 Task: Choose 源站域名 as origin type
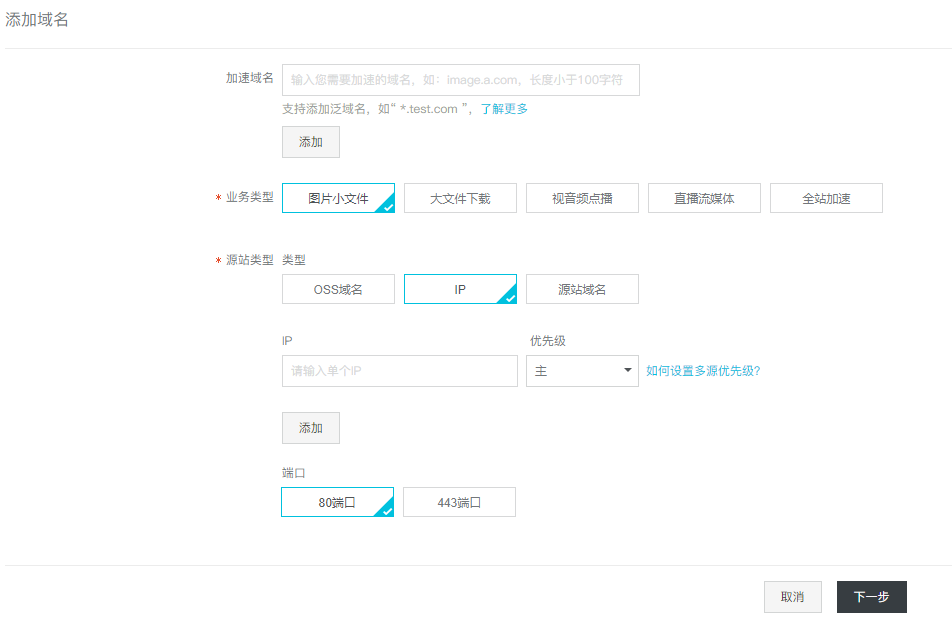tap(582, 289)
